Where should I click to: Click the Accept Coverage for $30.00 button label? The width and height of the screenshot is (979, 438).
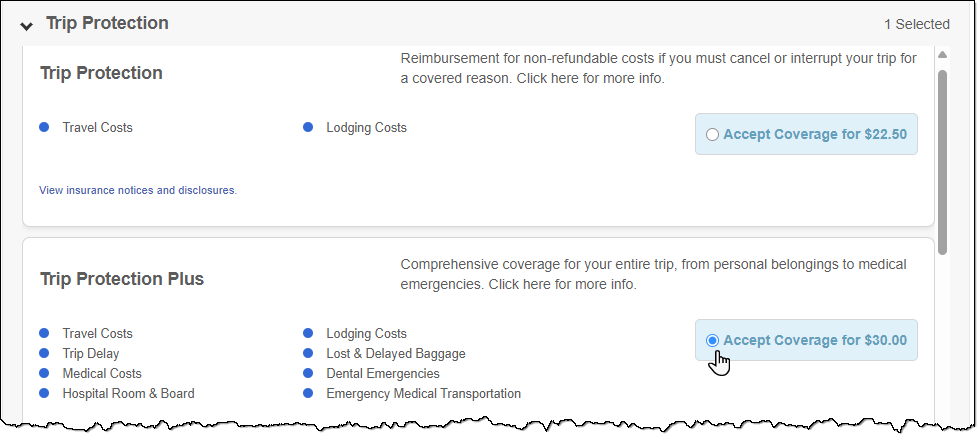tap(815, 340)
